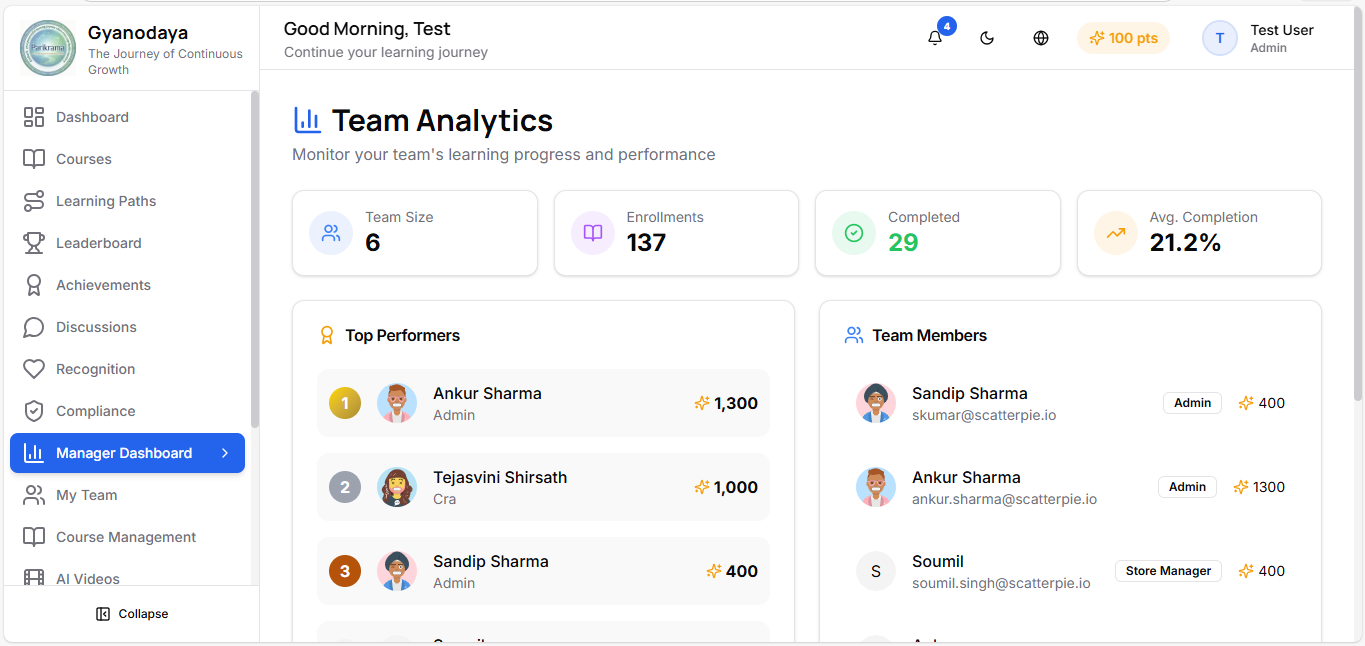
Task: Open Compliance in sidebar
Action: pos(127,411)
